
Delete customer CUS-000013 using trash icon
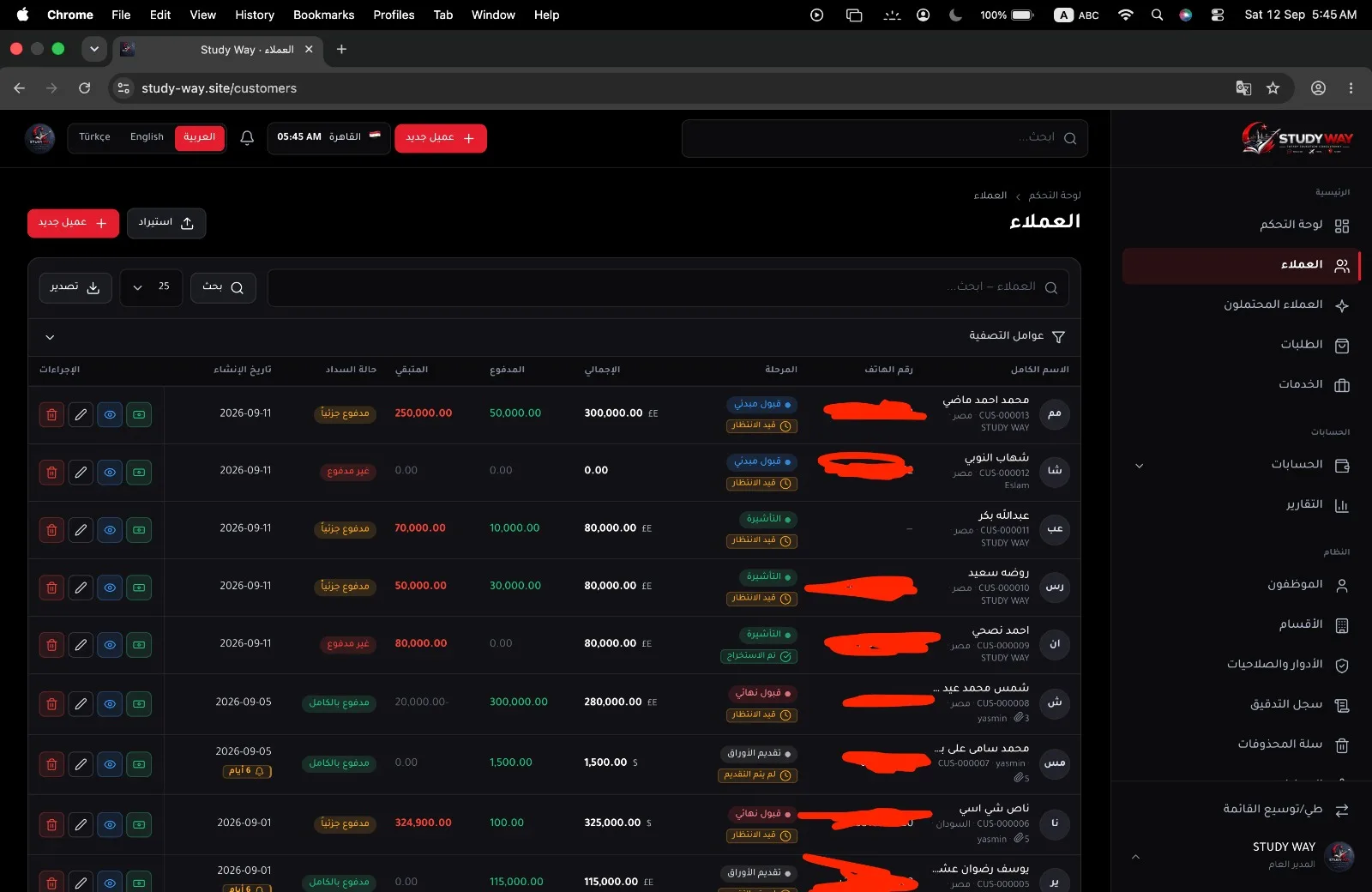51,415
